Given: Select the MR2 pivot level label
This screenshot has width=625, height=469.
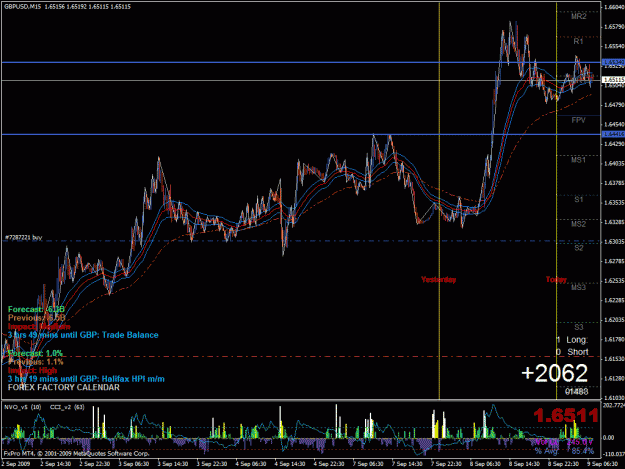Looking at the screenshot, I should [x=578, y=16].
